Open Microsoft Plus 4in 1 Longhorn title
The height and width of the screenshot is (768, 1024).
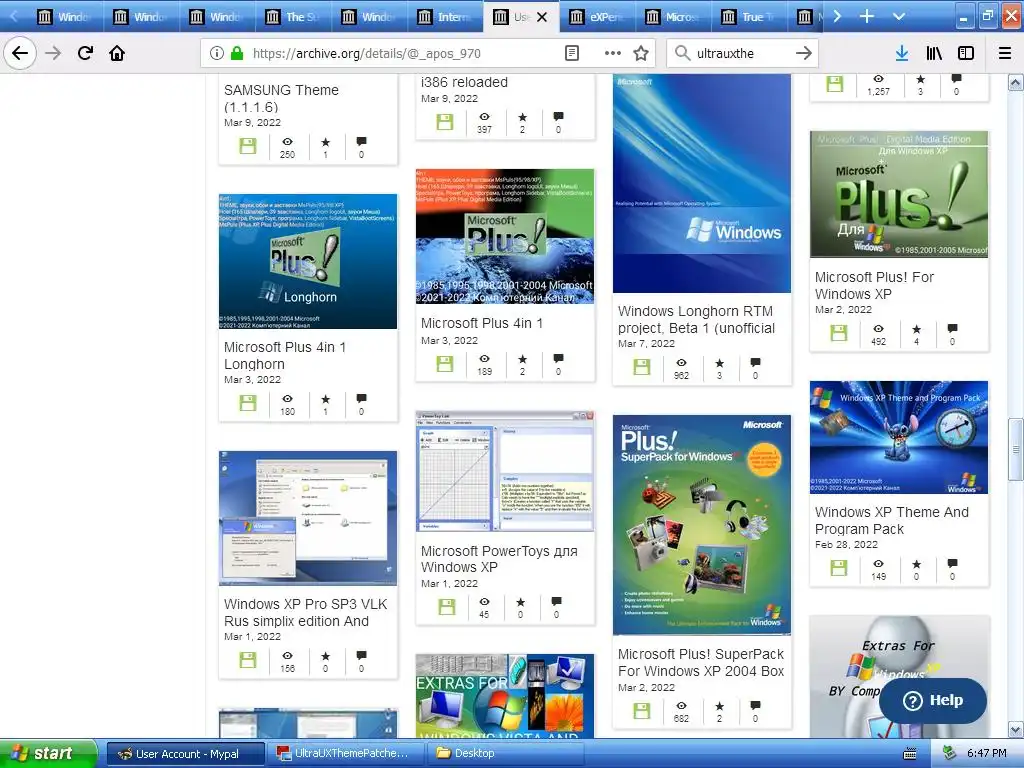coord(285,355)
